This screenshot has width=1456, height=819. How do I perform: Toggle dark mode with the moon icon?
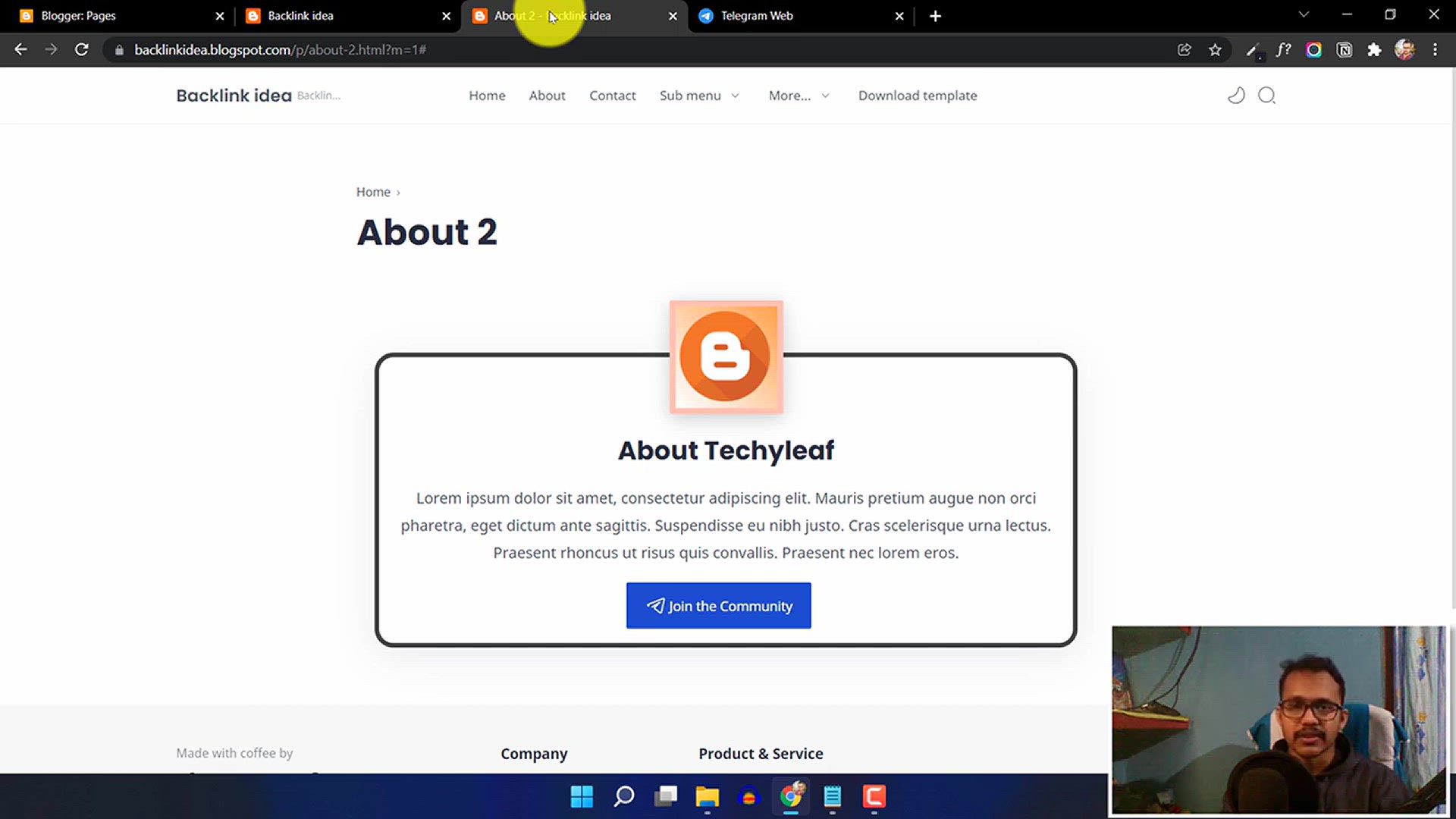coord(1236,96)
